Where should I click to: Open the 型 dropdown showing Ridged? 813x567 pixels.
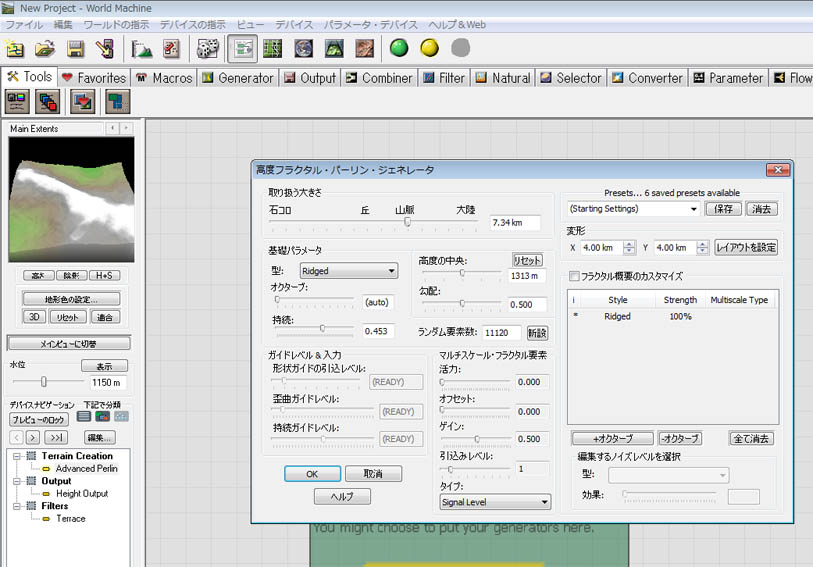[348, 271]
